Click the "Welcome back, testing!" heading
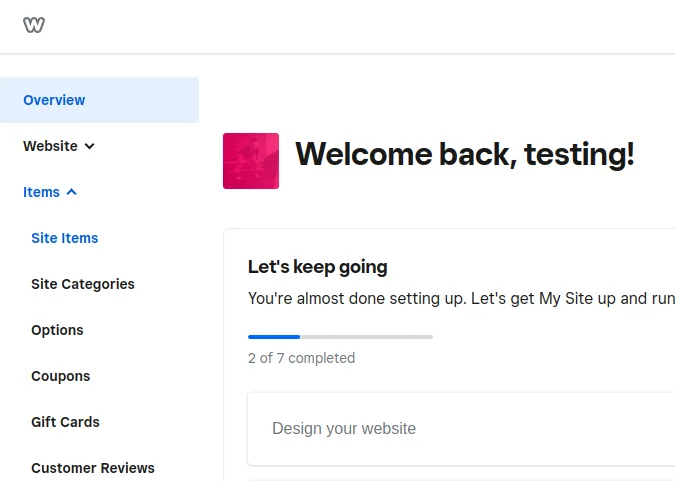 point(464,154)
